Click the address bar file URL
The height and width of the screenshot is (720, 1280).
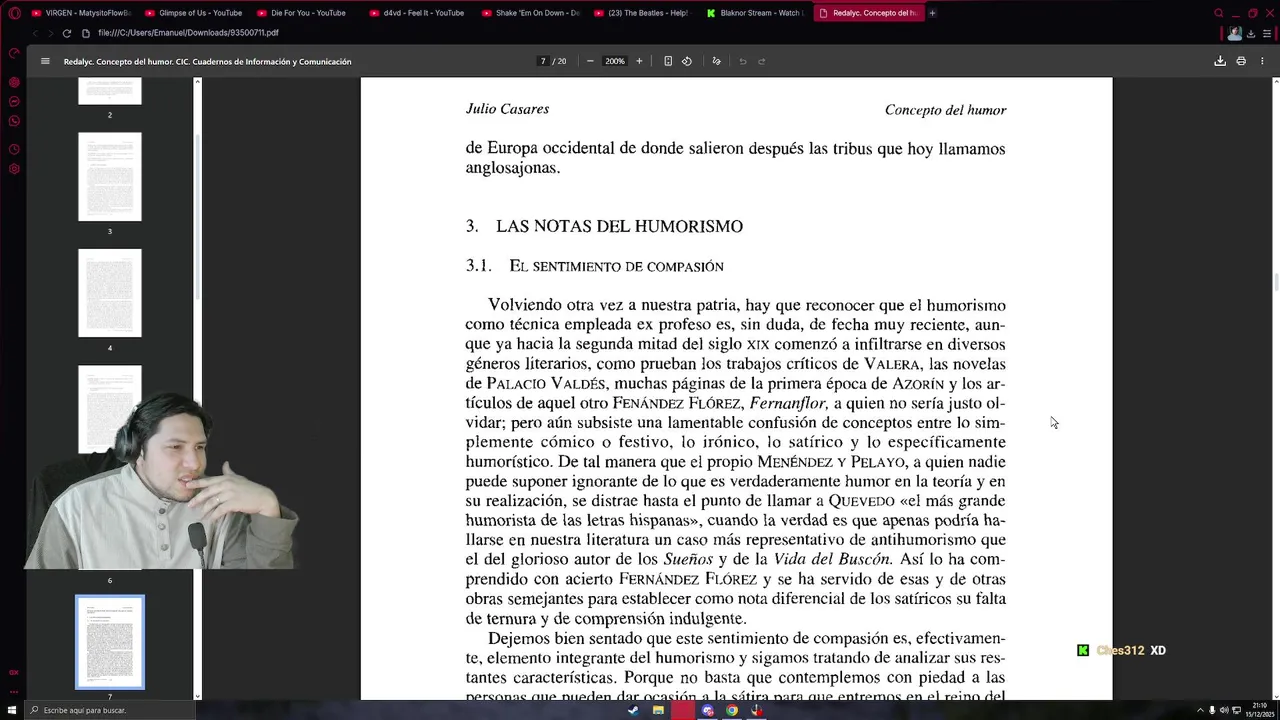point(188,33)
